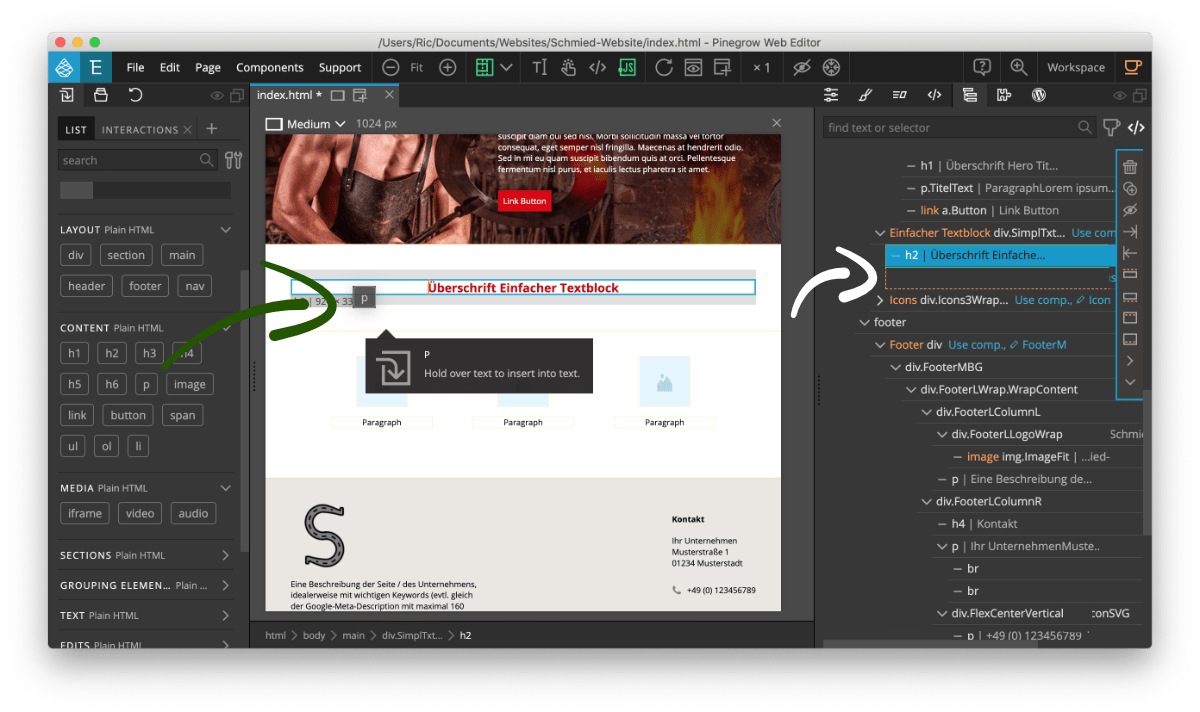
Task: Click the Workspace button
Action: [x=1076, y=67]
